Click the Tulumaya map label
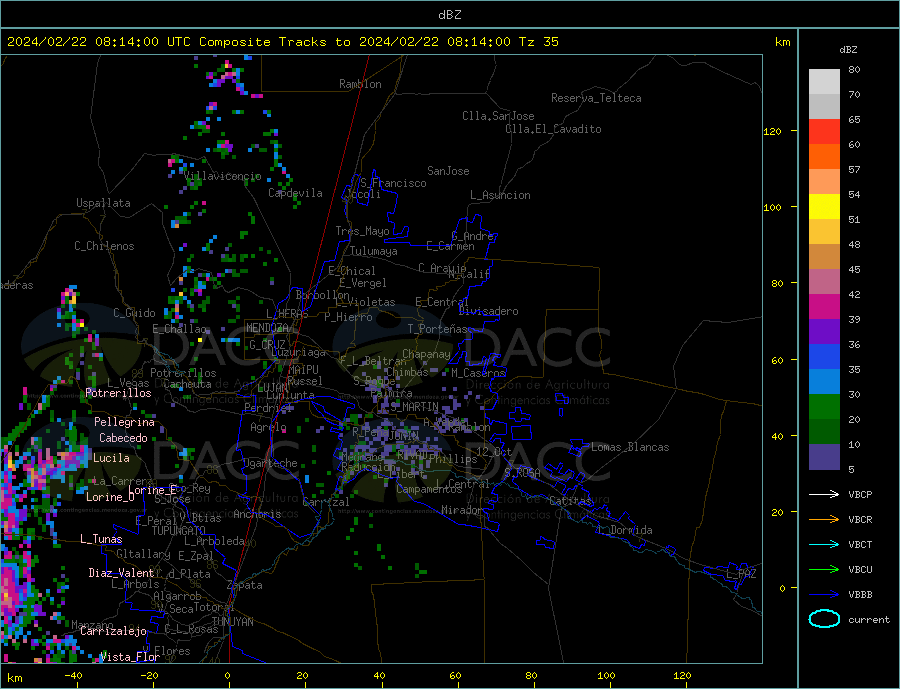Viewport: 900px width, 689px height. coord(374,251)
